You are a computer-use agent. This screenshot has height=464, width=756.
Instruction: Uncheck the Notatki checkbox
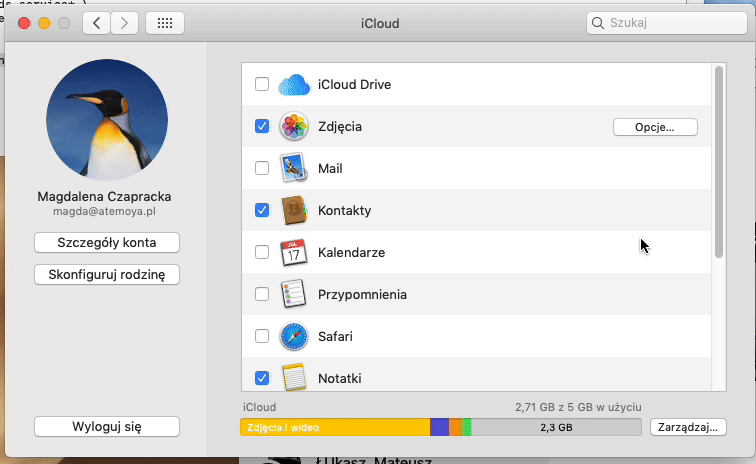(262, 378)
